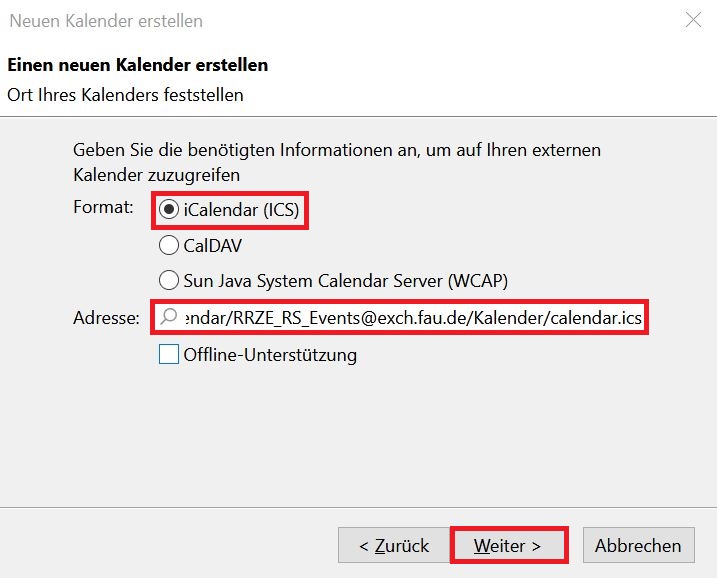
Task: Click the subtitle "Ort Ihres Kalenders feststellen"
Action: [x=125, y=95]
